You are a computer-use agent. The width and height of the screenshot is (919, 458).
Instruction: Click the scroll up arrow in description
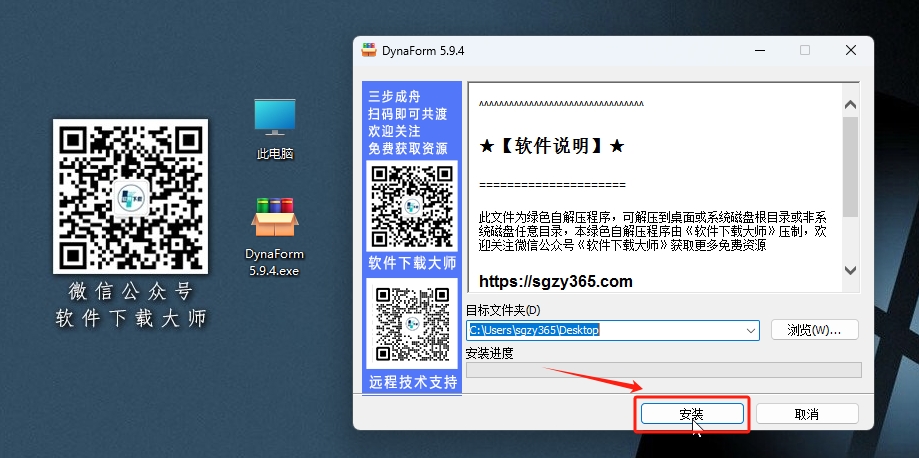click(x=850, y=105)
